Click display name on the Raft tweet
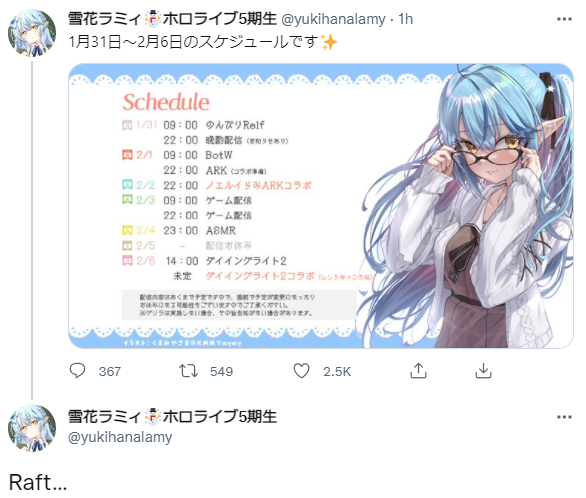This screenshot has width=586, height=498. (172, 416)
